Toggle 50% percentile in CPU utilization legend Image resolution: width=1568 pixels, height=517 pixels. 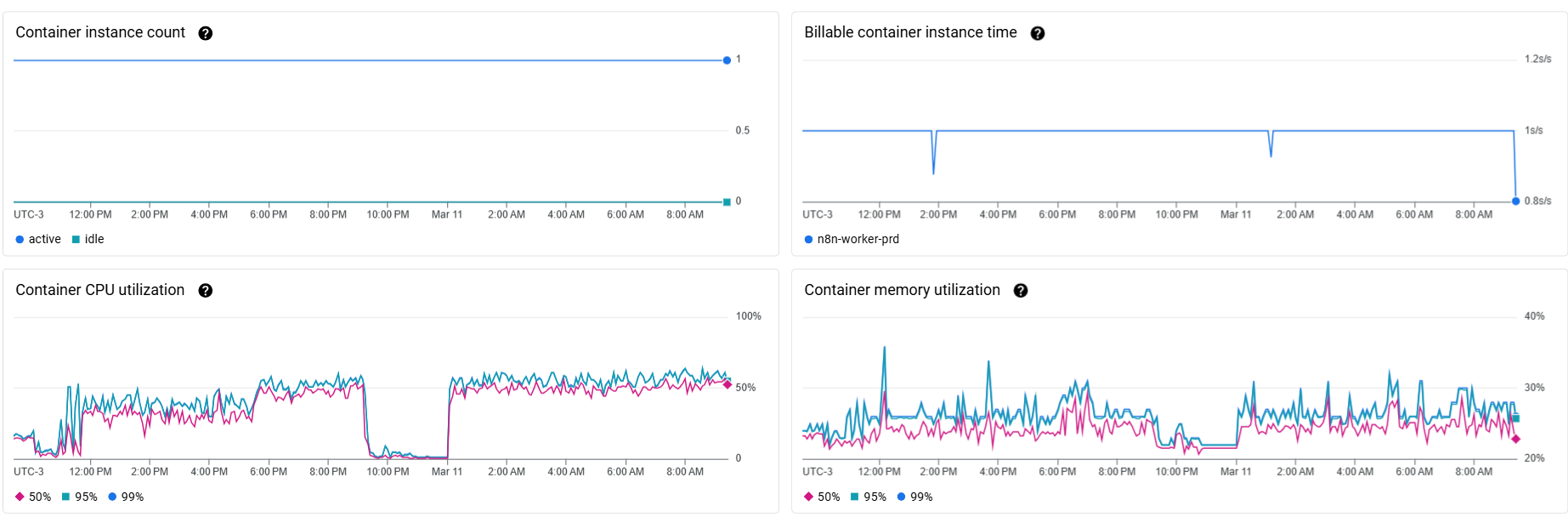pyautogui.click(x=33, y=497)
